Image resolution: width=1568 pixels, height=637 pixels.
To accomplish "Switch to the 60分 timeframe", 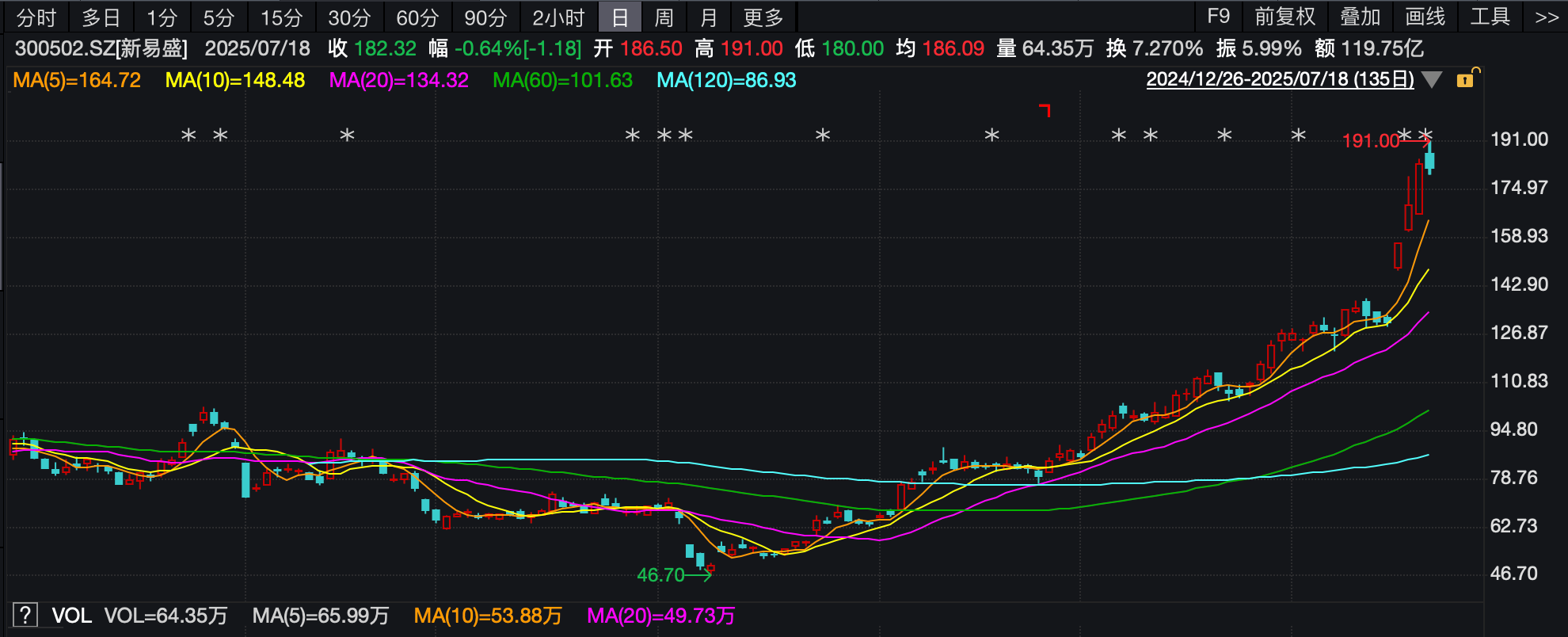I will tap(417, 17).
